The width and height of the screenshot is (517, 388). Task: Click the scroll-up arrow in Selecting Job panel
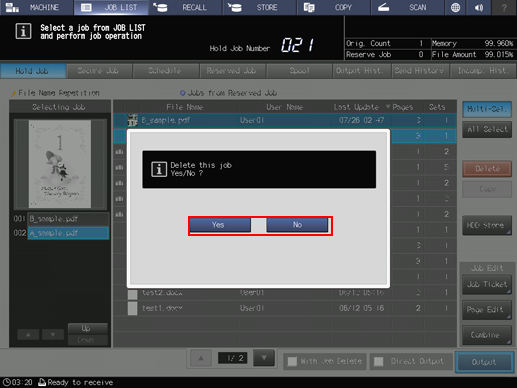coord(28,334)
